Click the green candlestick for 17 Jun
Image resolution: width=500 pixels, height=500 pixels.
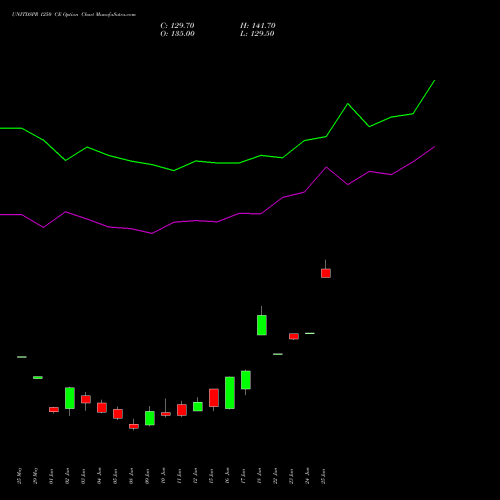(x=246, y=380)
